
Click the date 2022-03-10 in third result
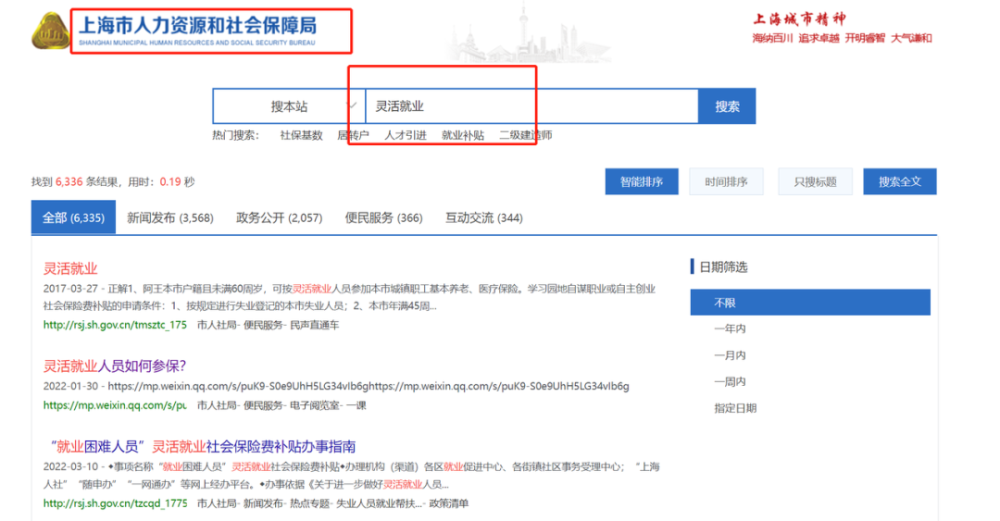pos(71,467)
